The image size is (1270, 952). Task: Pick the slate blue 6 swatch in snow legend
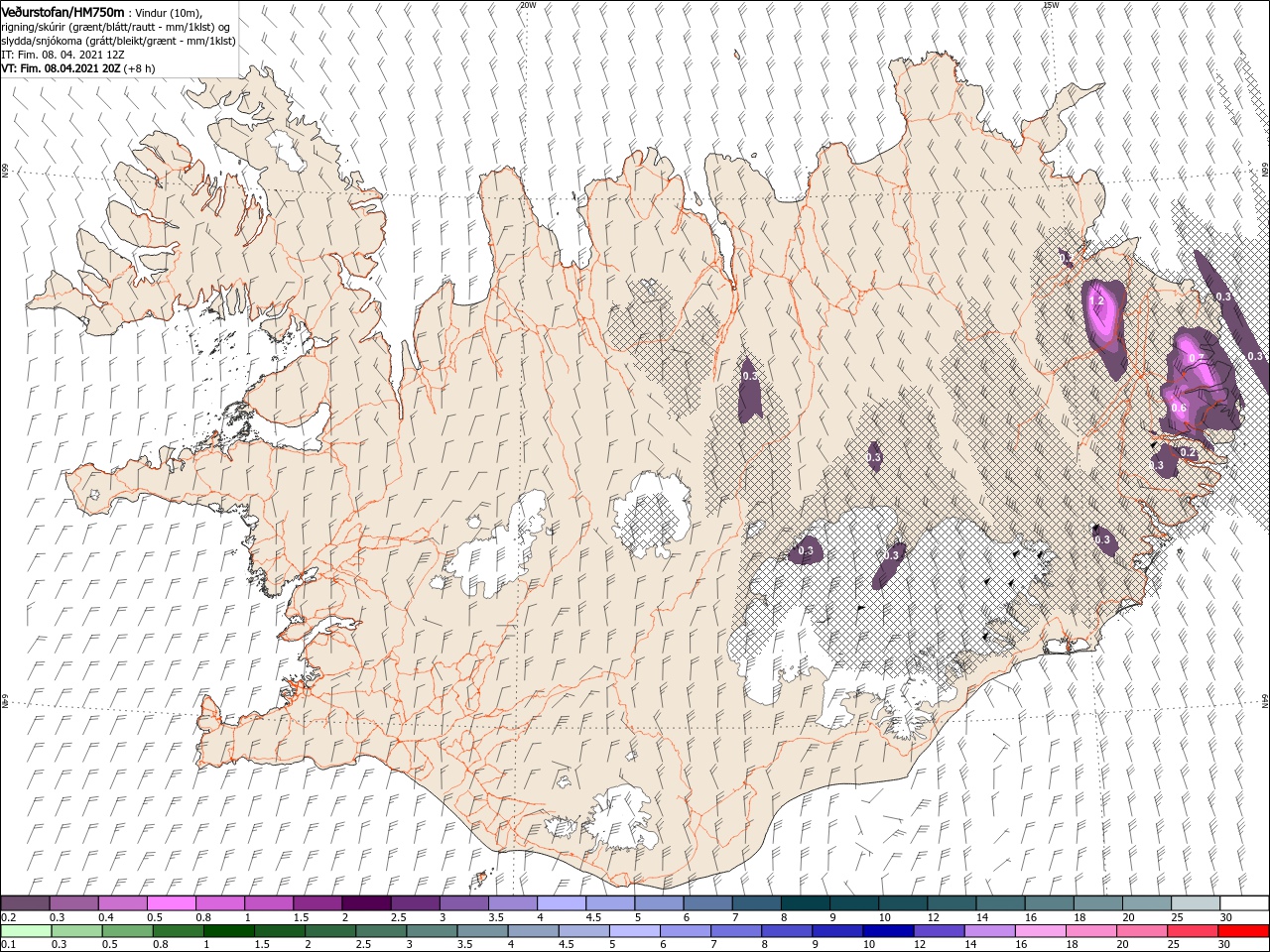pyautogui.click(x=707, y=903)
